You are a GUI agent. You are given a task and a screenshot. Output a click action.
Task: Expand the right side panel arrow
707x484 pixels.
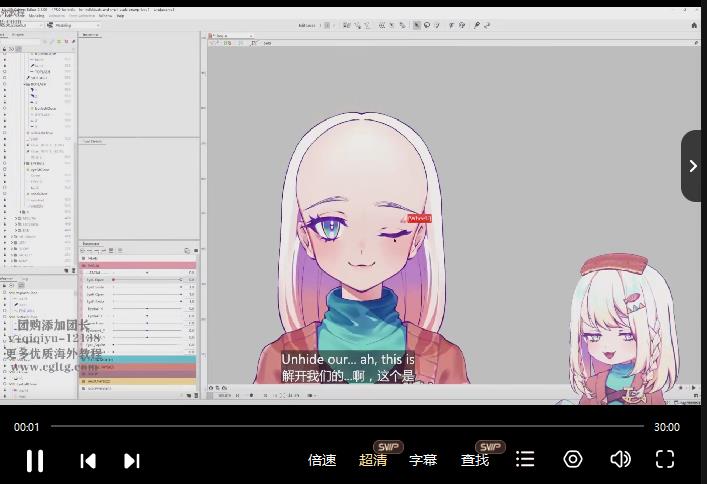693,166
